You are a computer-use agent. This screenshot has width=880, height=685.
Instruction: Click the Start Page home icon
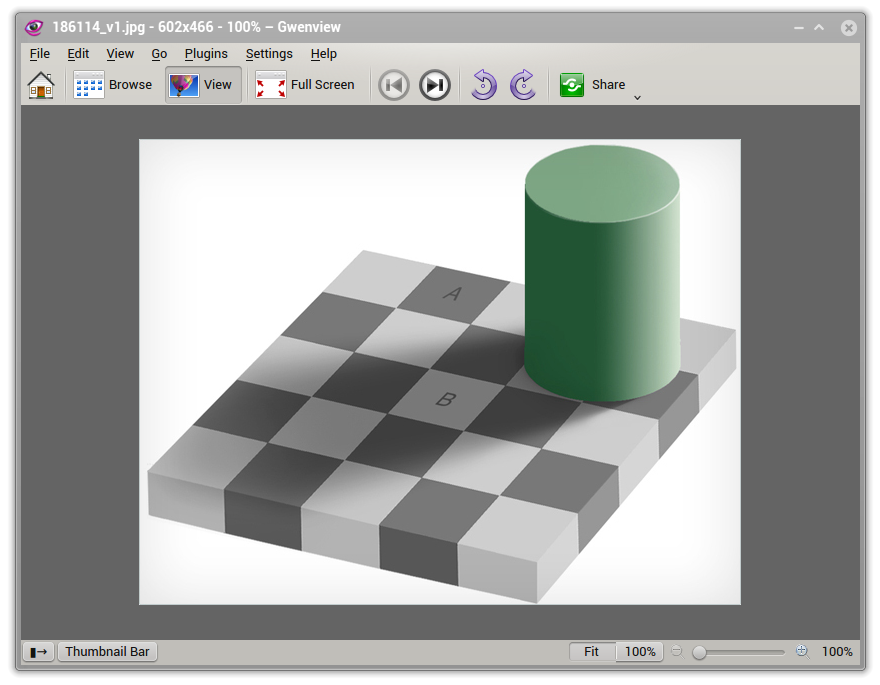pos(41,85)
